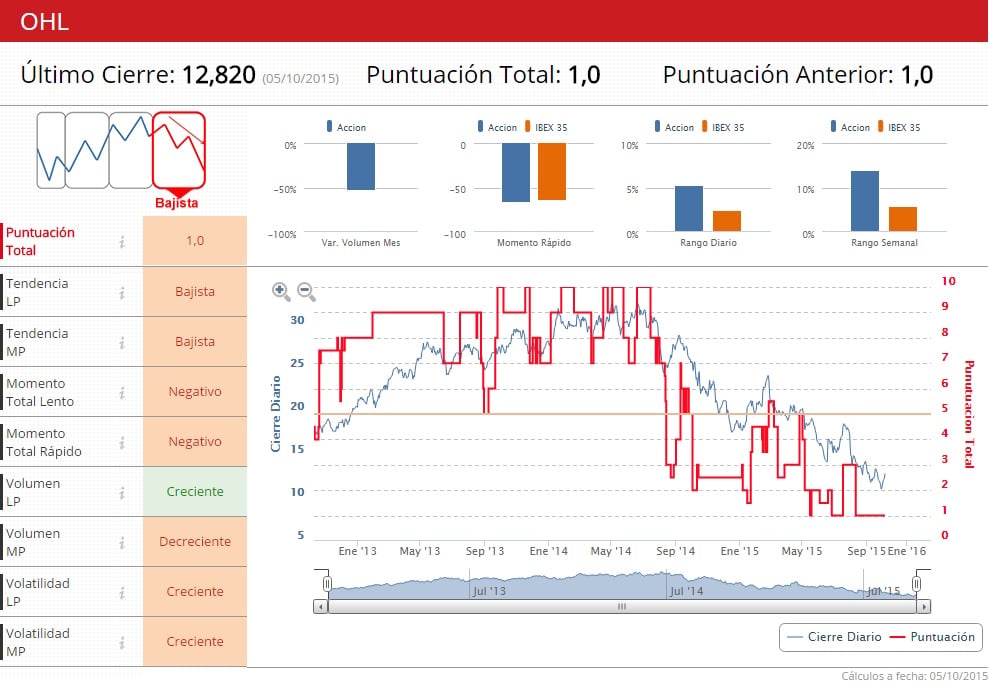Toggle IBEX 35 legend in Rango Semanal chart
Viewport: 989px width, 688px height.
point(899,127)
